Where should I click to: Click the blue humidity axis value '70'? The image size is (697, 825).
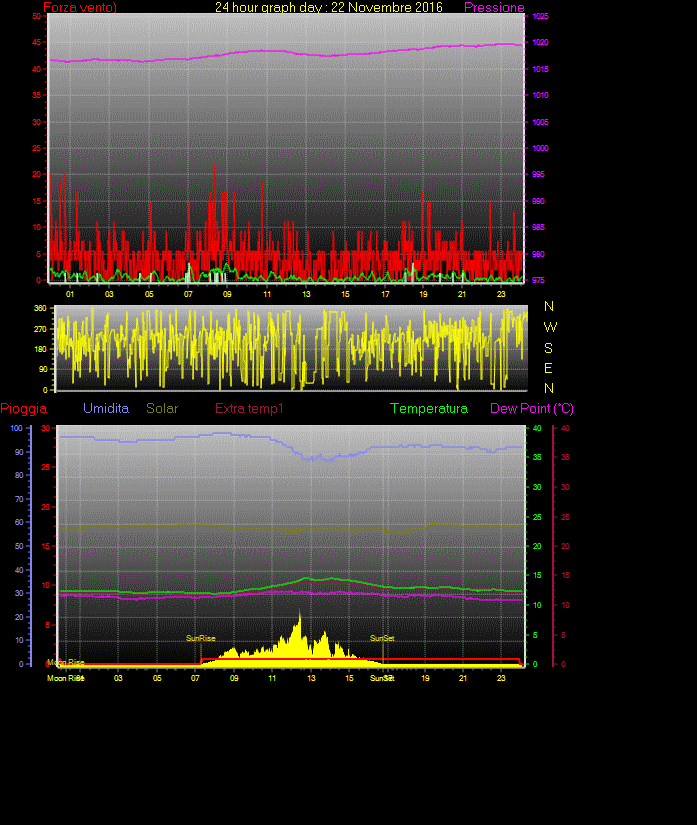[x=19, y=499]
